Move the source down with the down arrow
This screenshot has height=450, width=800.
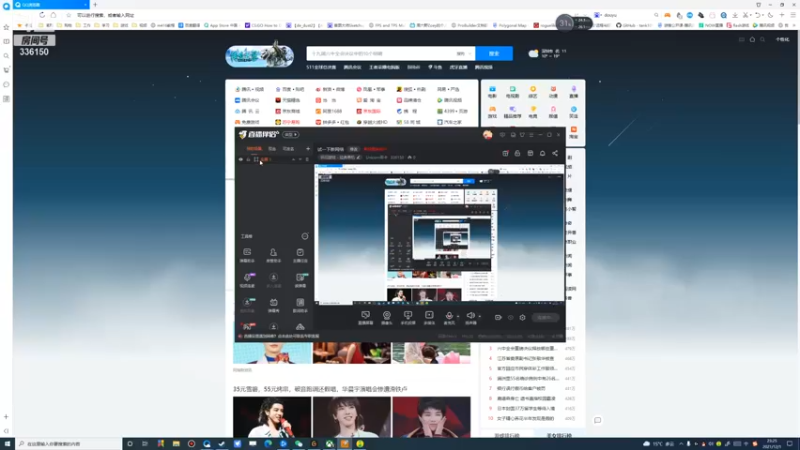pos(300,160)
